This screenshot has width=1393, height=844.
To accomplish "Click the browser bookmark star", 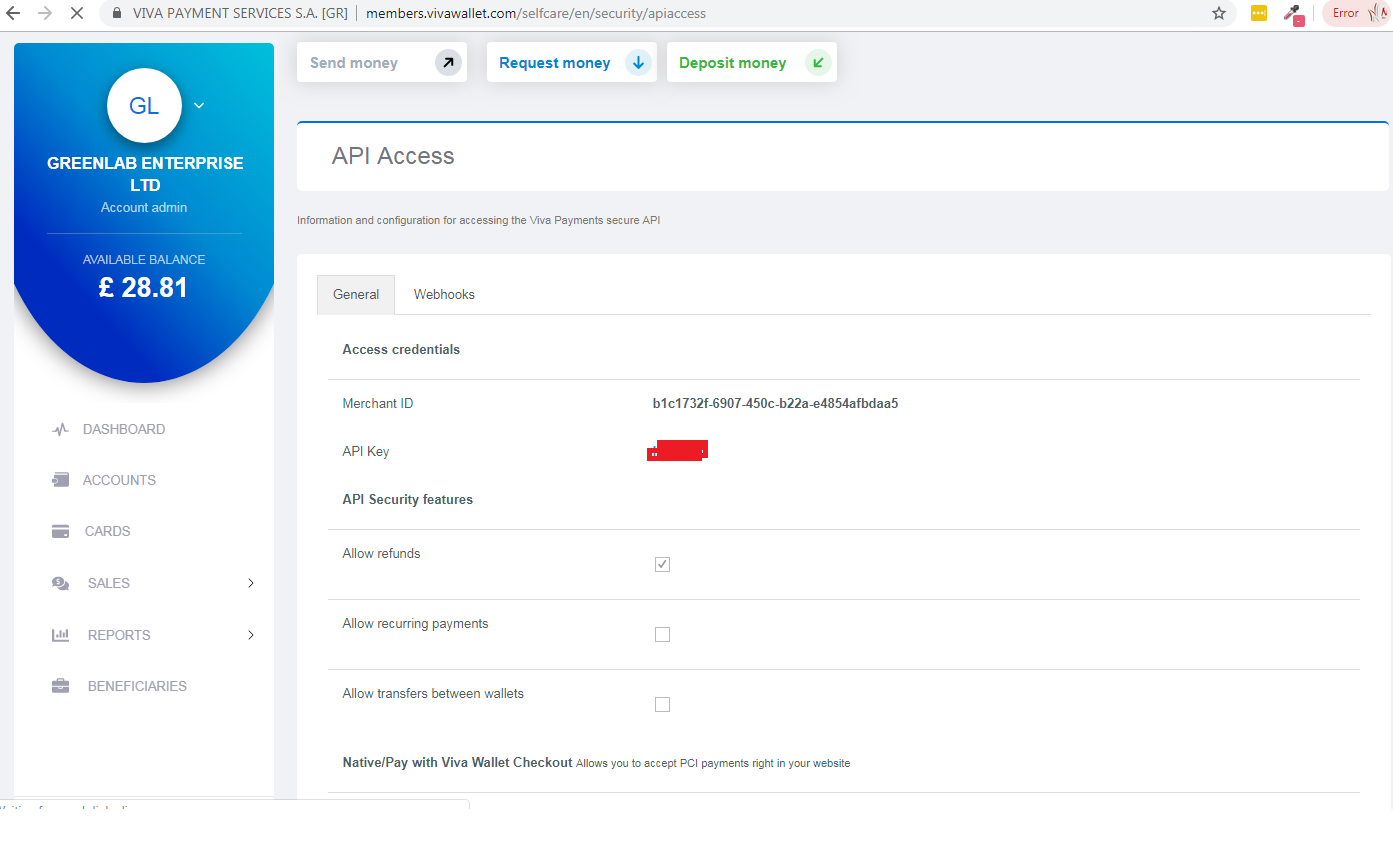I will pyautogui.click(x=1219, y=14).
